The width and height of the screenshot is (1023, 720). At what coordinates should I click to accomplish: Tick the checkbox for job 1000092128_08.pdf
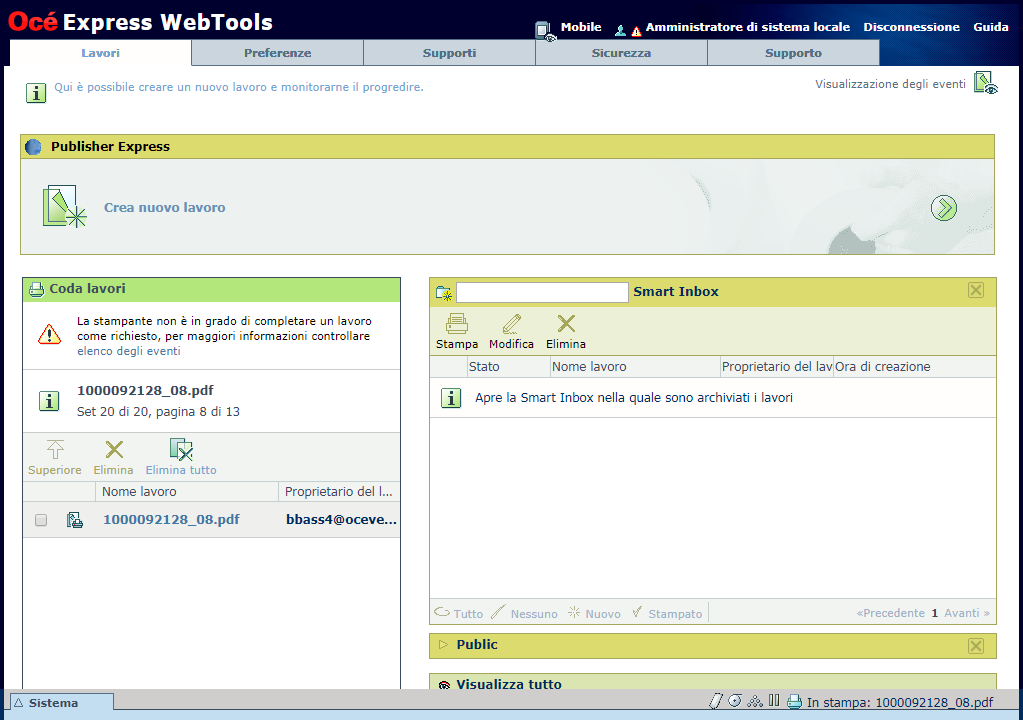tap(41, 520)
